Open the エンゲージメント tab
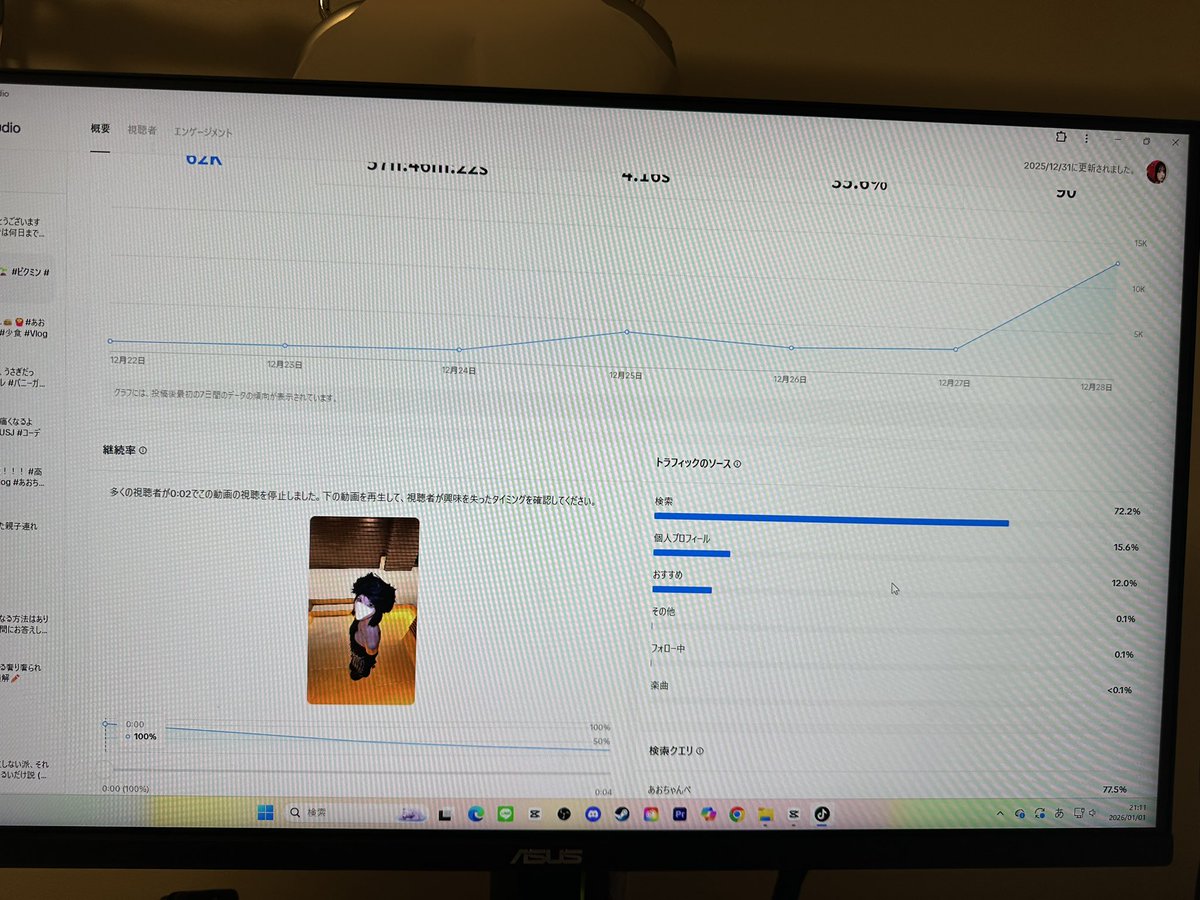The width and height of the screenshot is (1200, 900). (203, 132)
